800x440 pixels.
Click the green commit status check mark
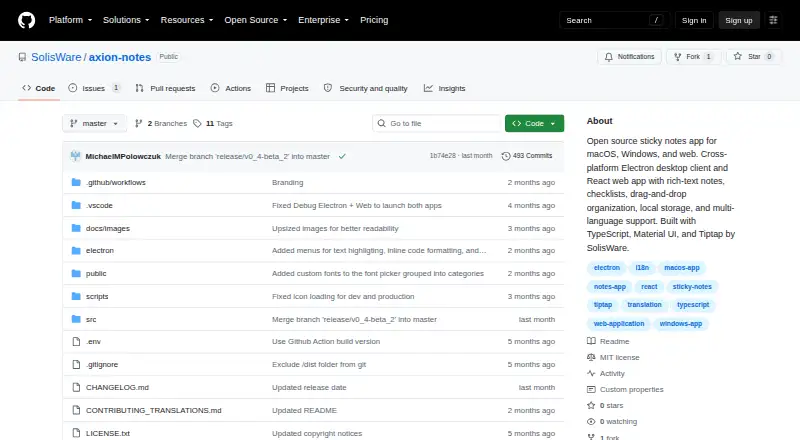[x=342, y=156]
